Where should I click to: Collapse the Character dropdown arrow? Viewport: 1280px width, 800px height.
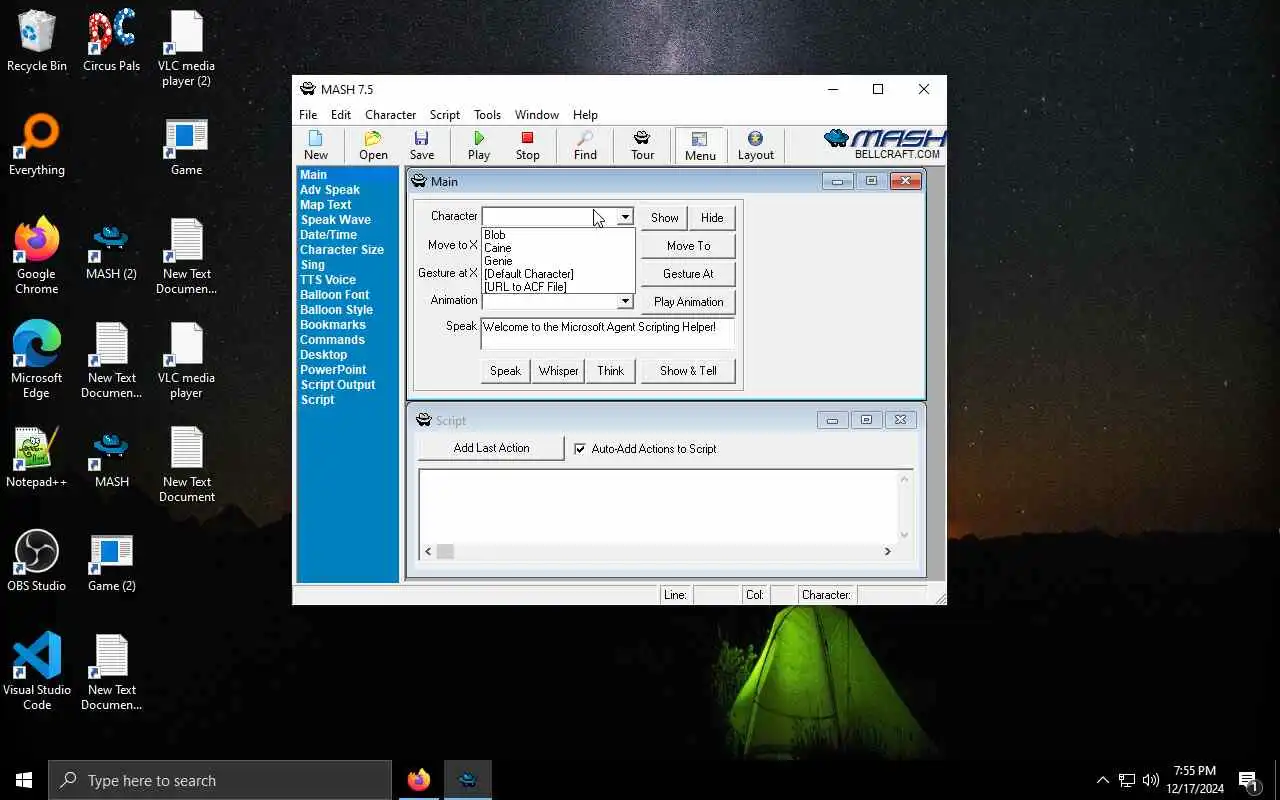point(625,217)
